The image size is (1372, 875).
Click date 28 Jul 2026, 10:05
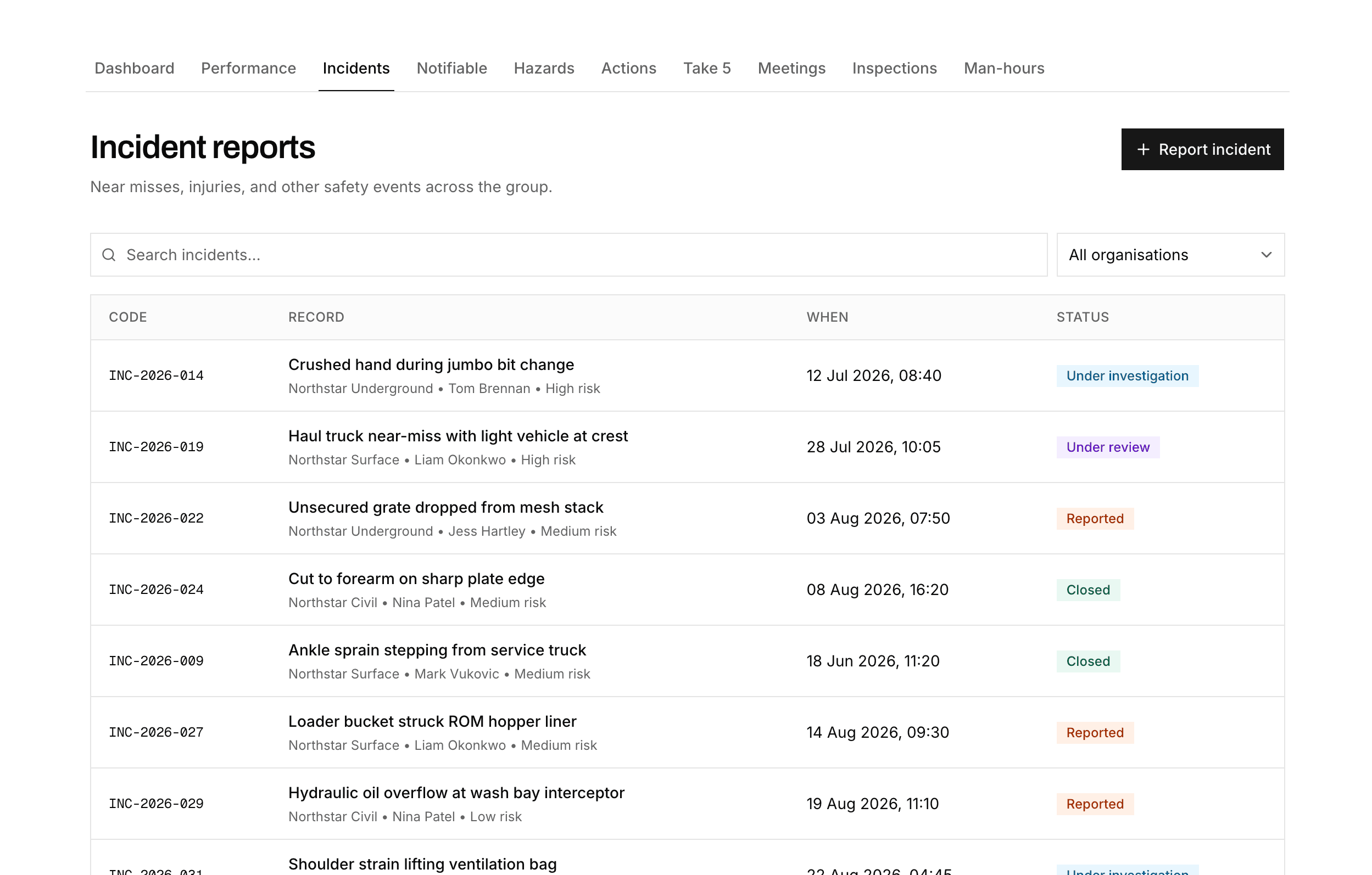[873, 447]
